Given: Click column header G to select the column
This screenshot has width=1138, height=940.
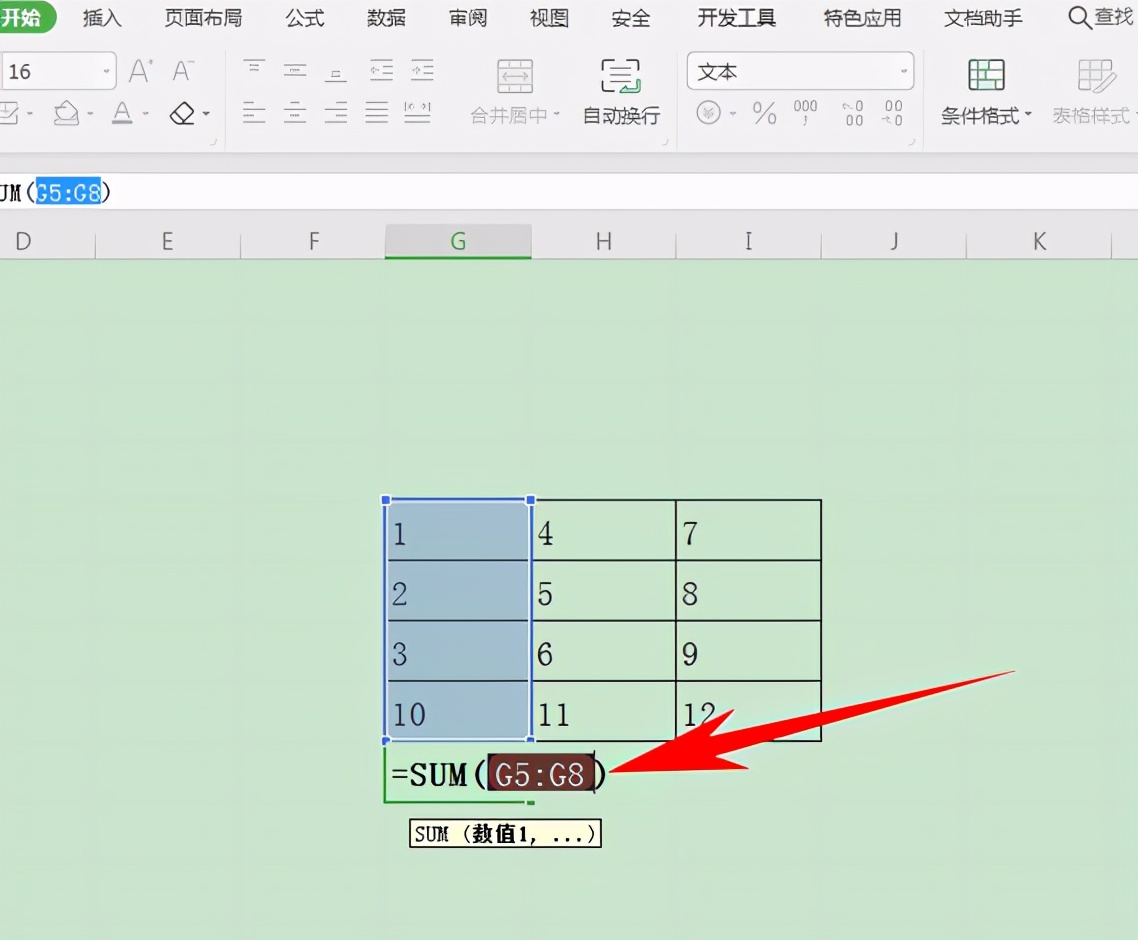Looking at the screenshot, I should [x=457, y=241].
